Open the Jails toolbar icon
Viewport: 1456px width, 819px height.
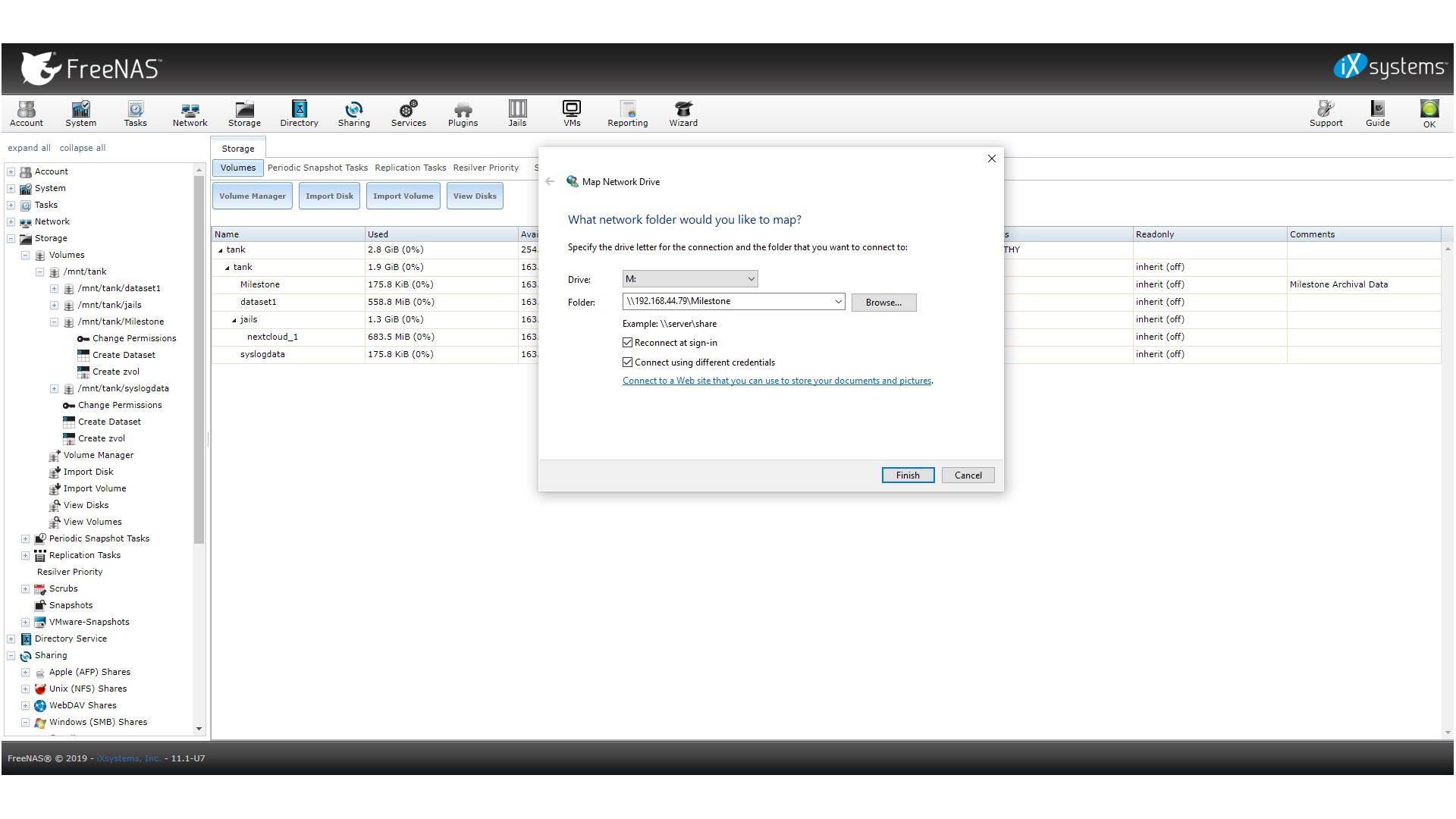coord(517,114)
